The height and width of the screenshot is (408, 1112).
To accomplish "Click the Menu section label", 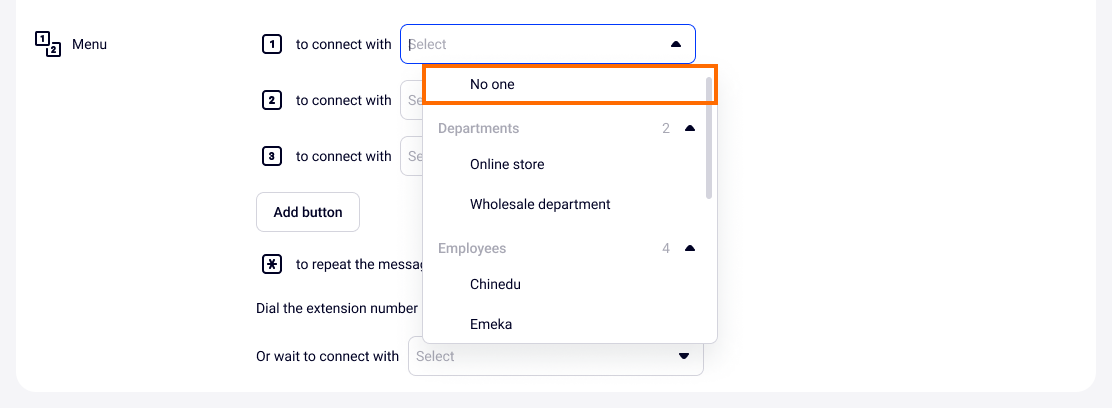I will point(89,44).
